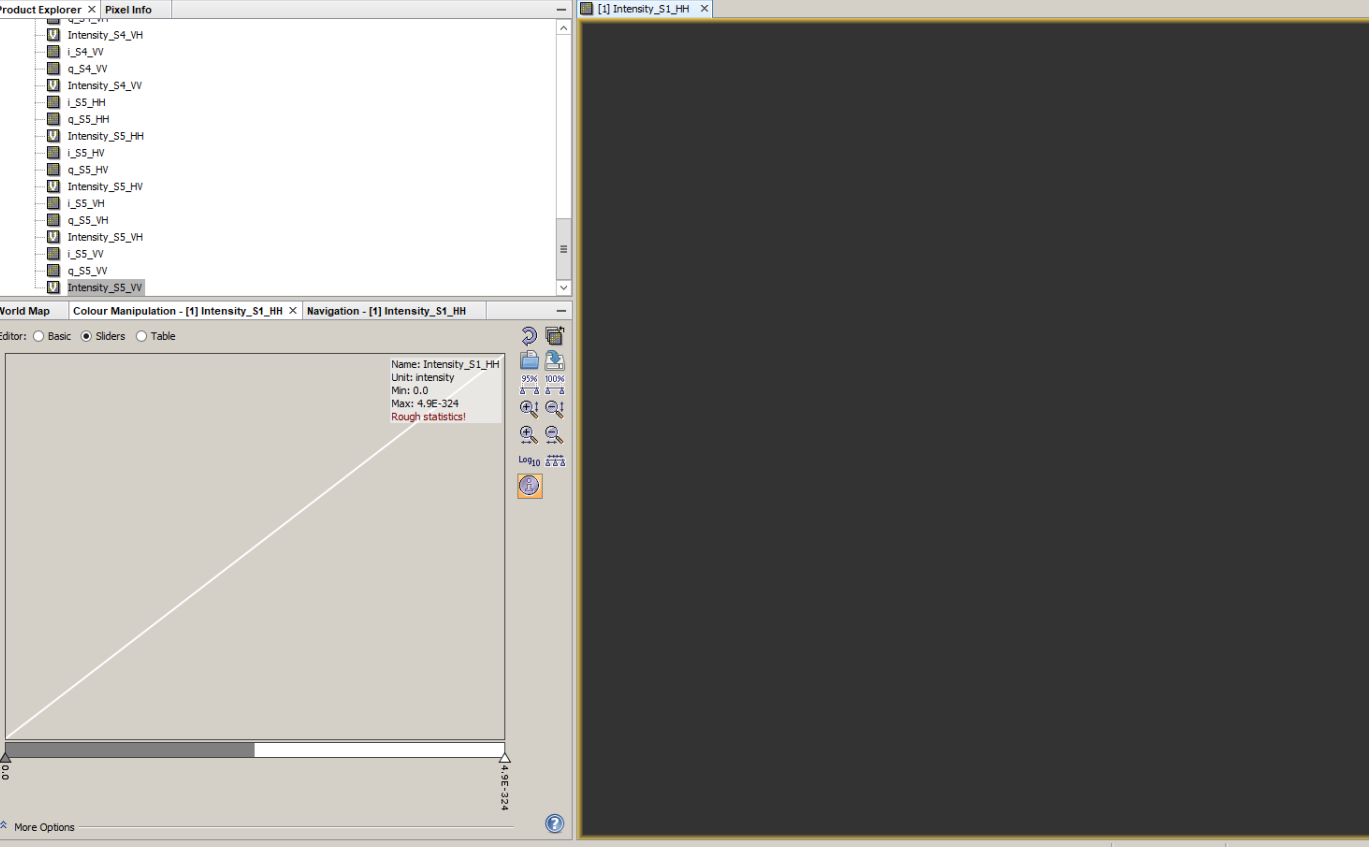Choose the Sliders editor option

pos(86,337)
